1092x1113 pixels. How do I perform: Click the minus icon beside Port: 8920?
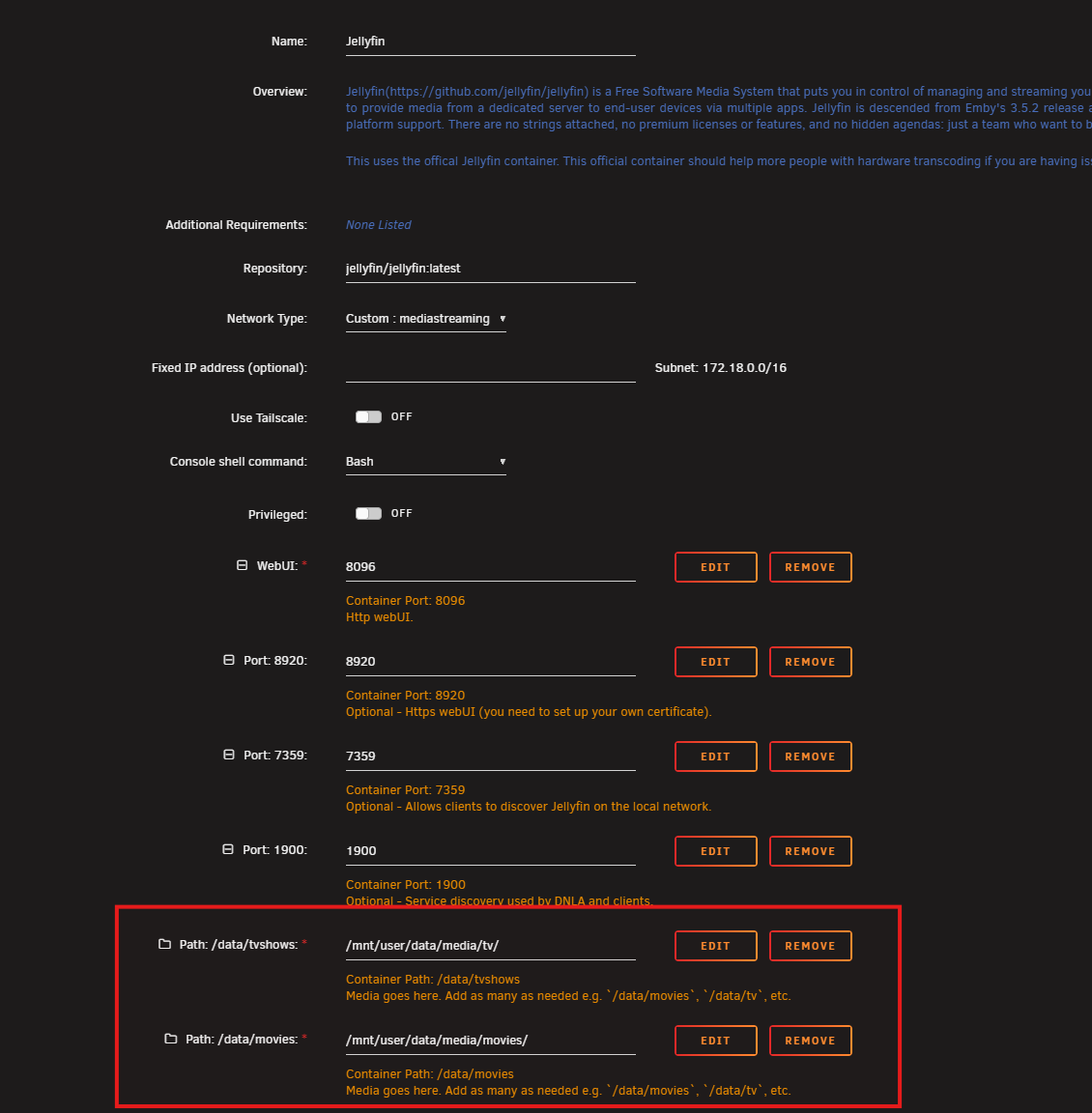pyautogui.click(x=229, y=660)
